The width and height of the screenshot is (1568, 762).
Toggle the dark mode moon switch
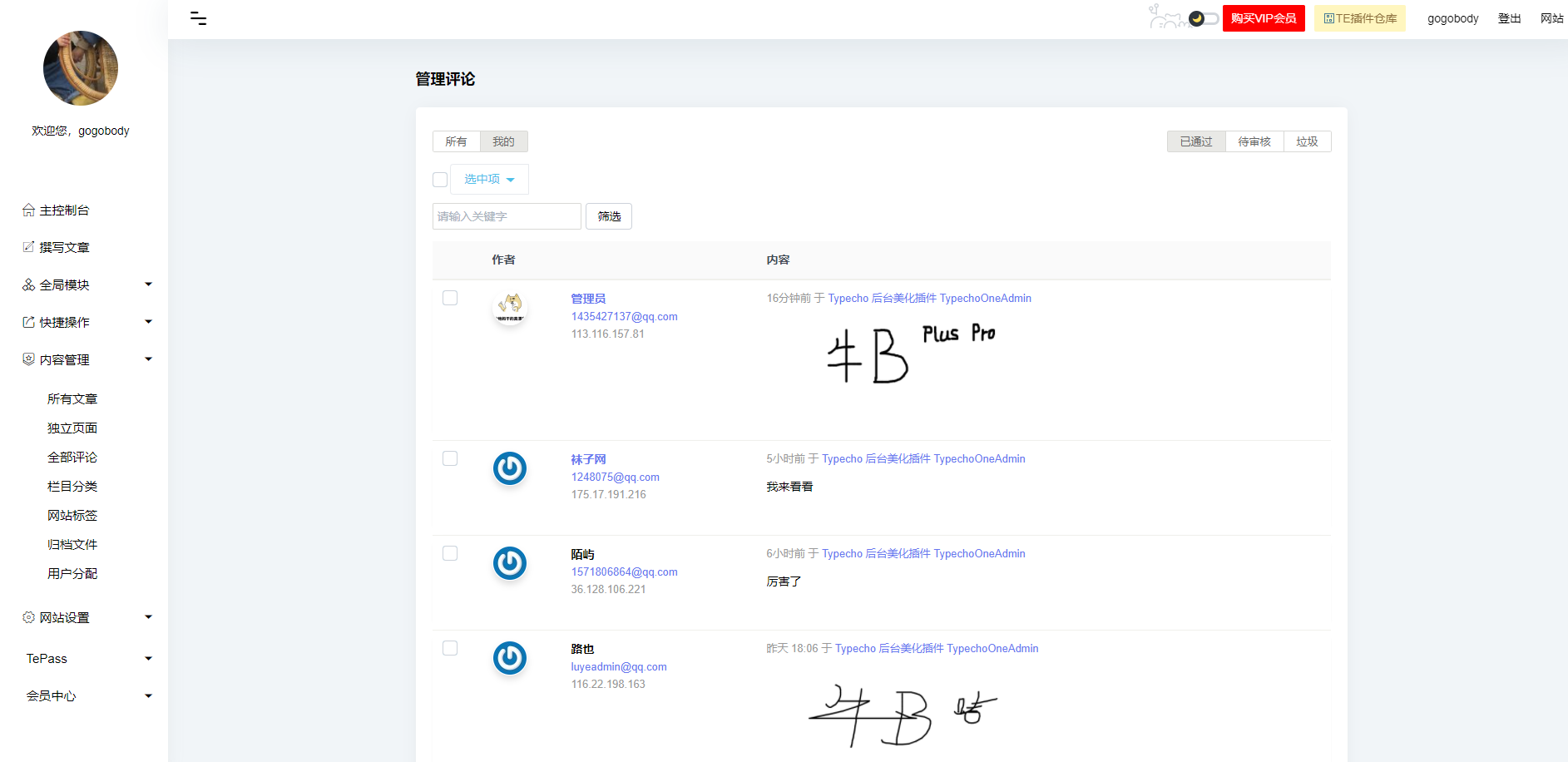click(x=1203, y=18)
